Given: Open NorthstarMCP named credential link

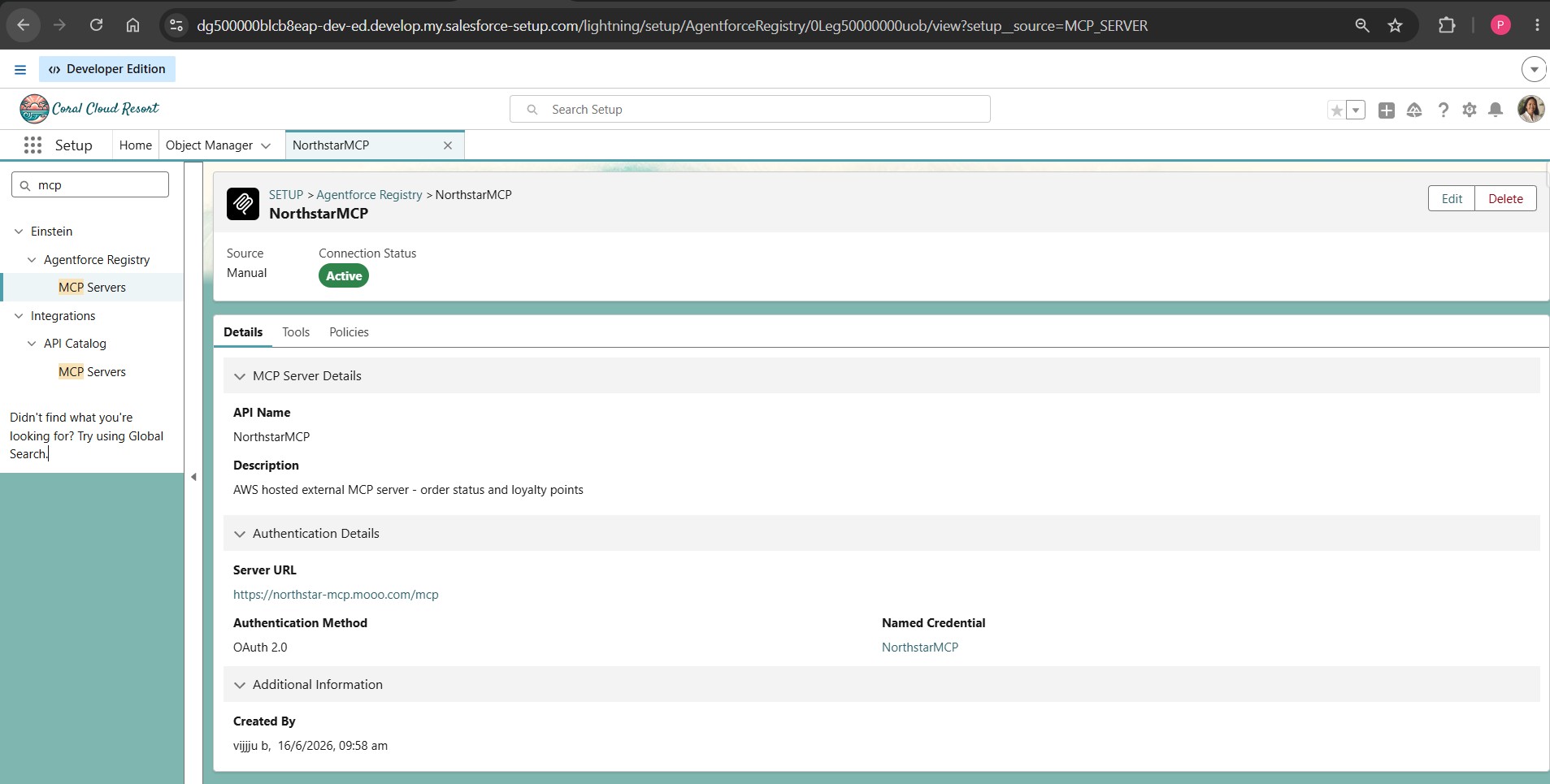Looking at the screenshot, I should click(x=920, y=648).
